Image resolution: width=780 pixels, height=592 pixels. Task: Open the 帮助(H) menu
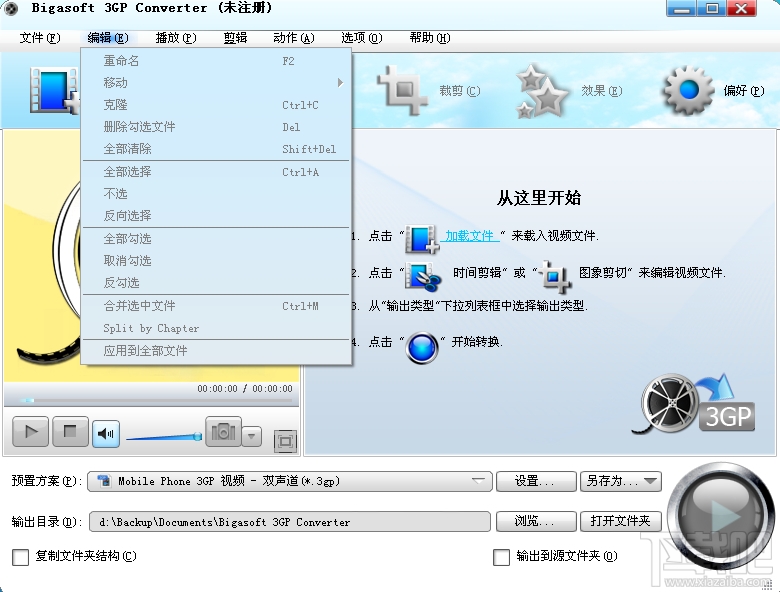(x=430, y=38)
